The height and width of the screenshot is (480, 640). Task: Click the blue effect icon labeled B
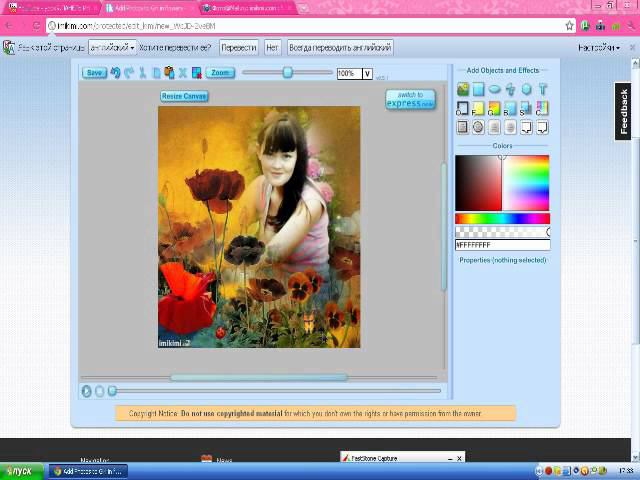[510, 108]
